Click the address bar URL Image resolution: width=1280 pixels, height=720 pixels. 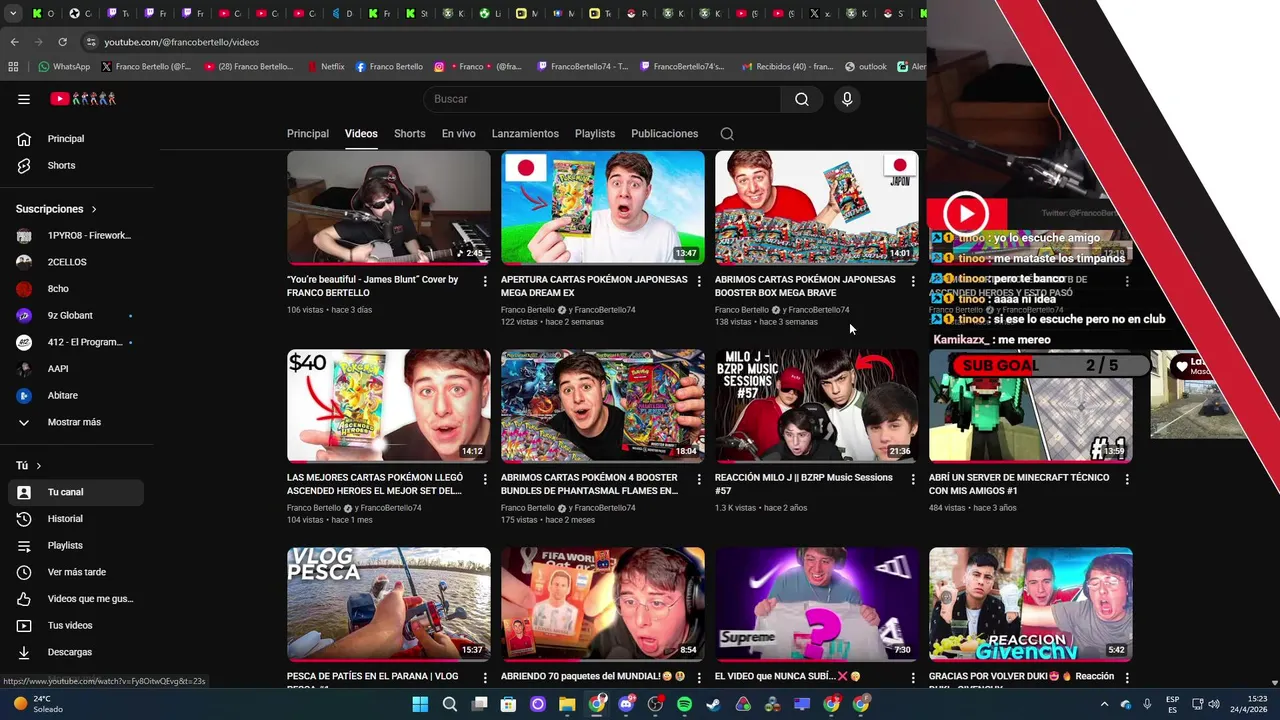pyautogui.click(x=182, y=42)
